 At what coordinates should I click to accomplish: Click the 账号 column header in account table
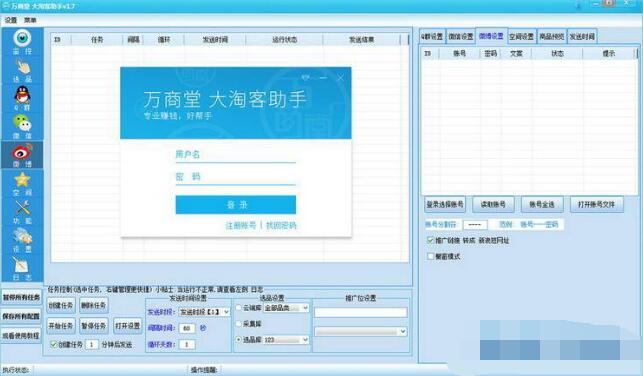[459, 54]
